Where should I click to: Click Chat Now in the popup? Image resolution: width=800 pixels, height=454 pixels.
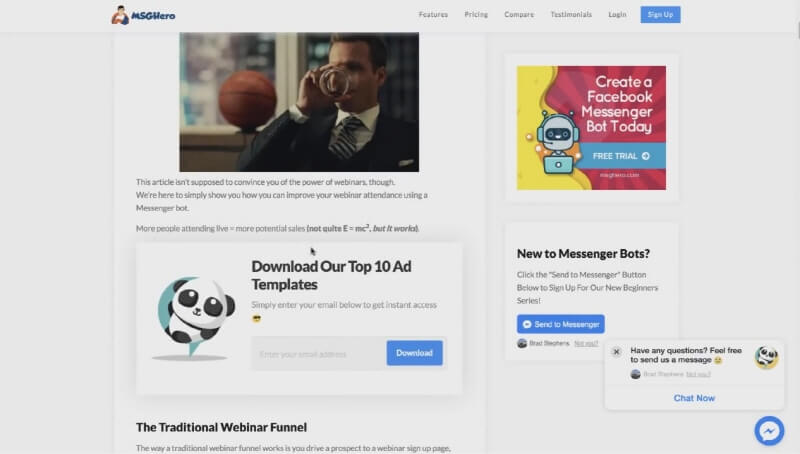point(694,398)
